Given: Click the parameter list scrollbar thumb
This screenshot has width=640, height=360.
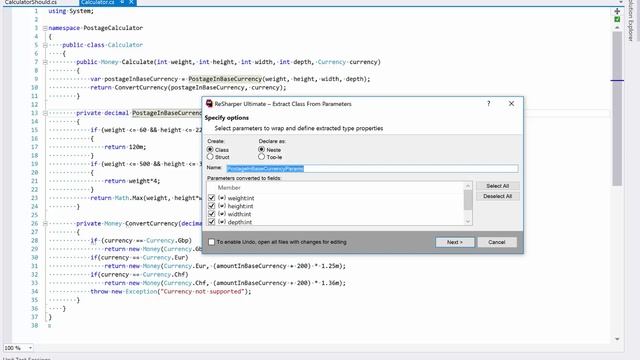Looking at the screenshot, I should coord(468,200).
